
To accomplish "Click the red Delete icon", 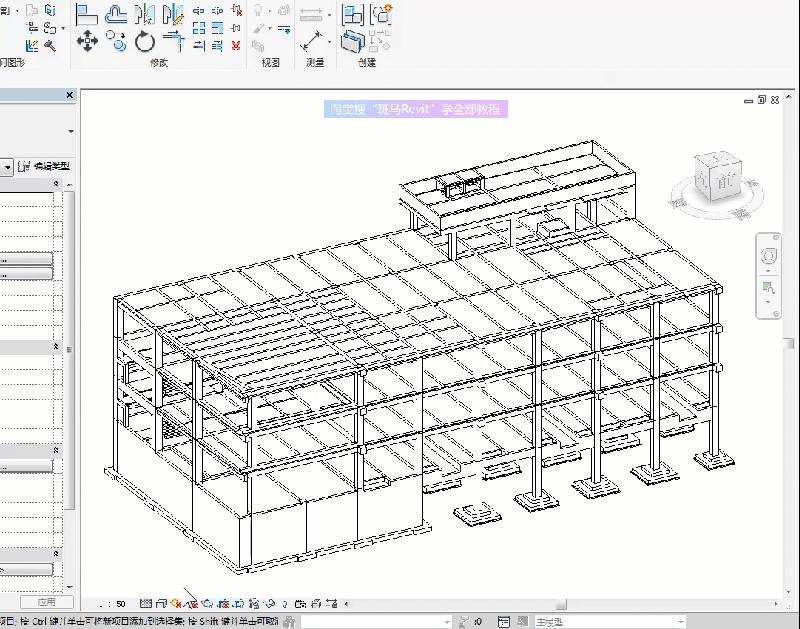I will 236,45.
